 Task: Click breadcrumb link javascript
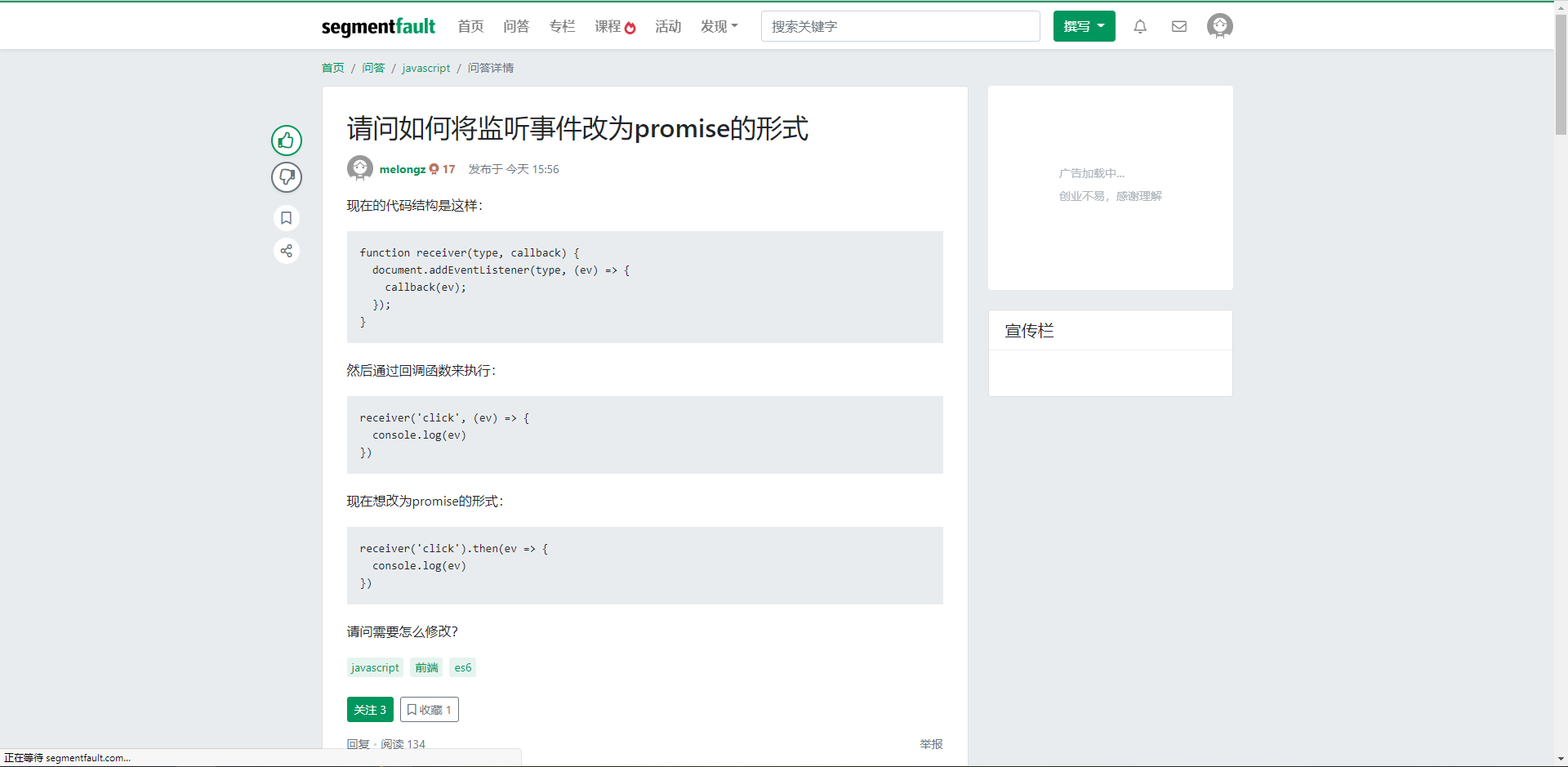[426, 68]
